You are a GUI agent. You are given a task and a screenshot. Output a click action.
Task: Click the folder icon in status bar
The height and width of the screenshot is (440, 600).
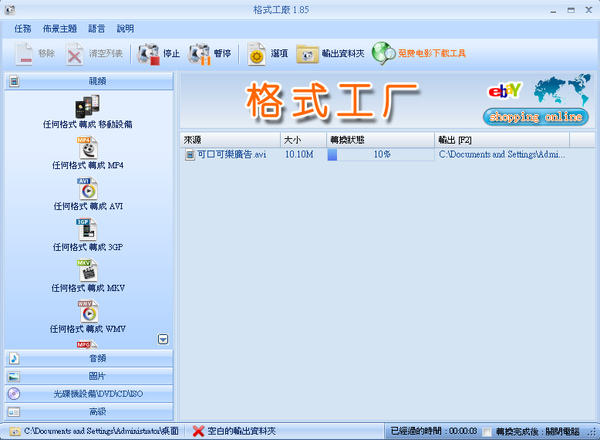coord(15,431)
